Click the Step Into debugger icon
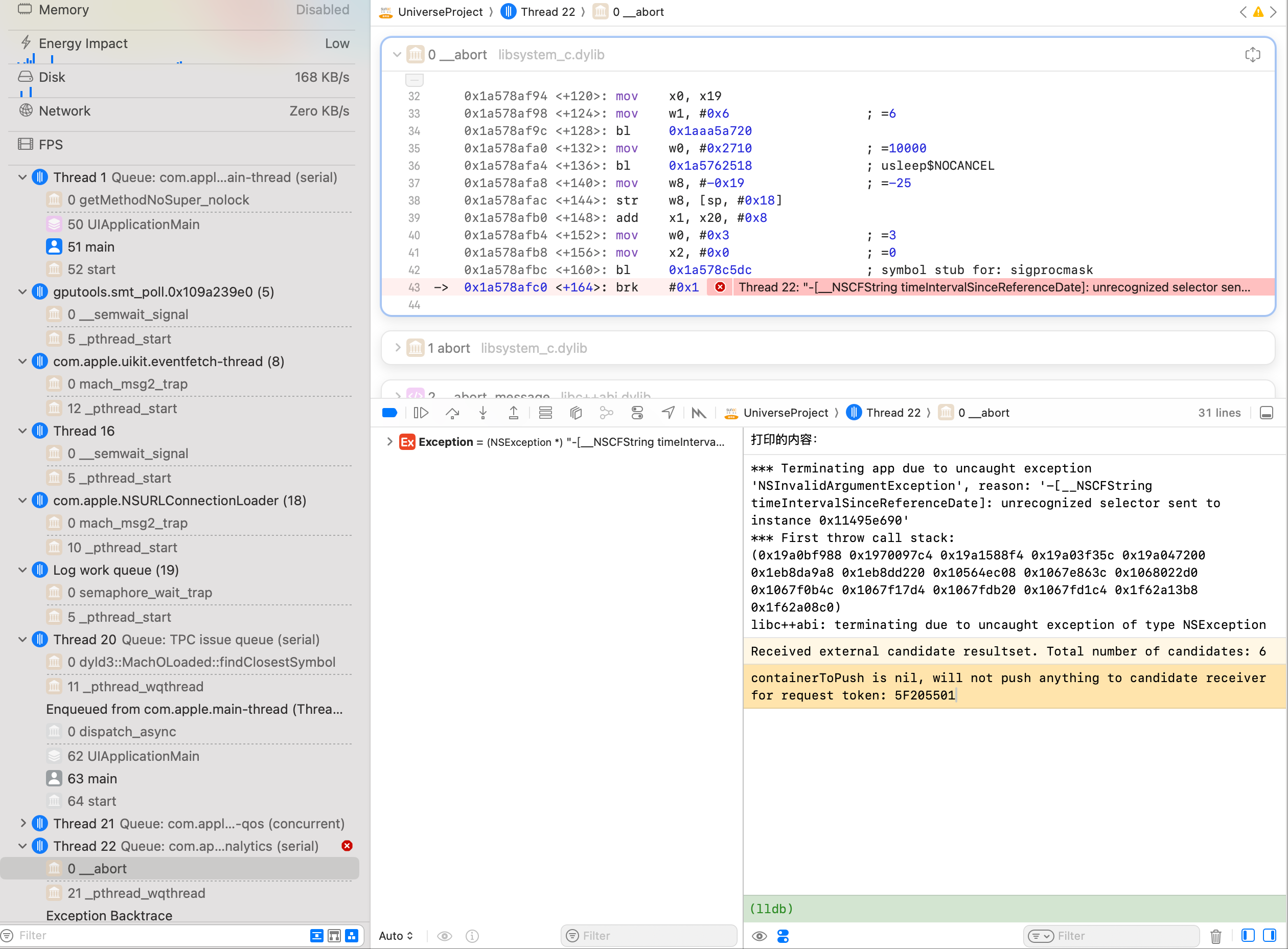The height and width of the screenshot is (949, 1288). point(483,413)
